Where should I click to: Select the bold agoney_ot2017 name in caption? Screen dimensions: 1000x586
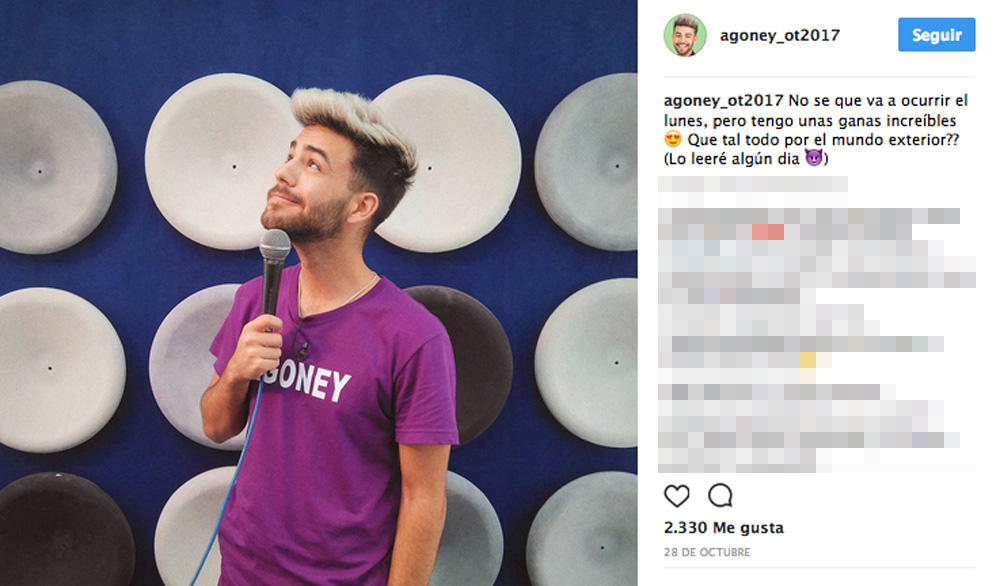tap(723, 101)
